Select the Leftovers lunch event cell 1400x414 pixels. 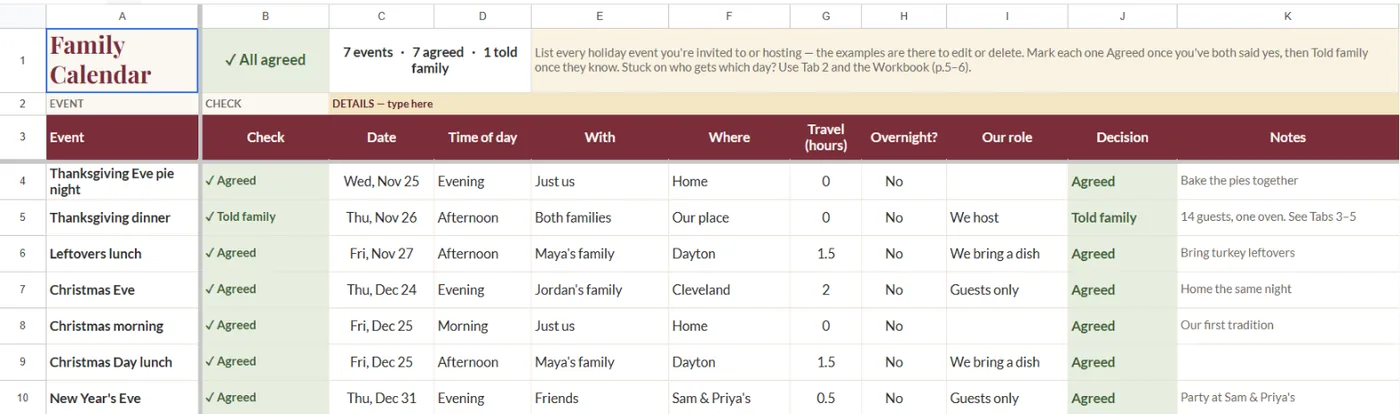pyautogui.click(x=122, y=253)
